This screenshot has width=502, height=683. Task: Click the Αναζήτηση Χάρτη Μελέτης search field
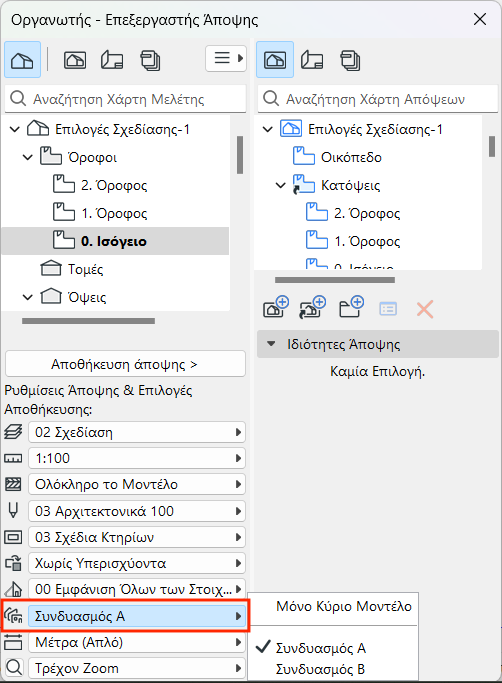(x=126, y=99)
